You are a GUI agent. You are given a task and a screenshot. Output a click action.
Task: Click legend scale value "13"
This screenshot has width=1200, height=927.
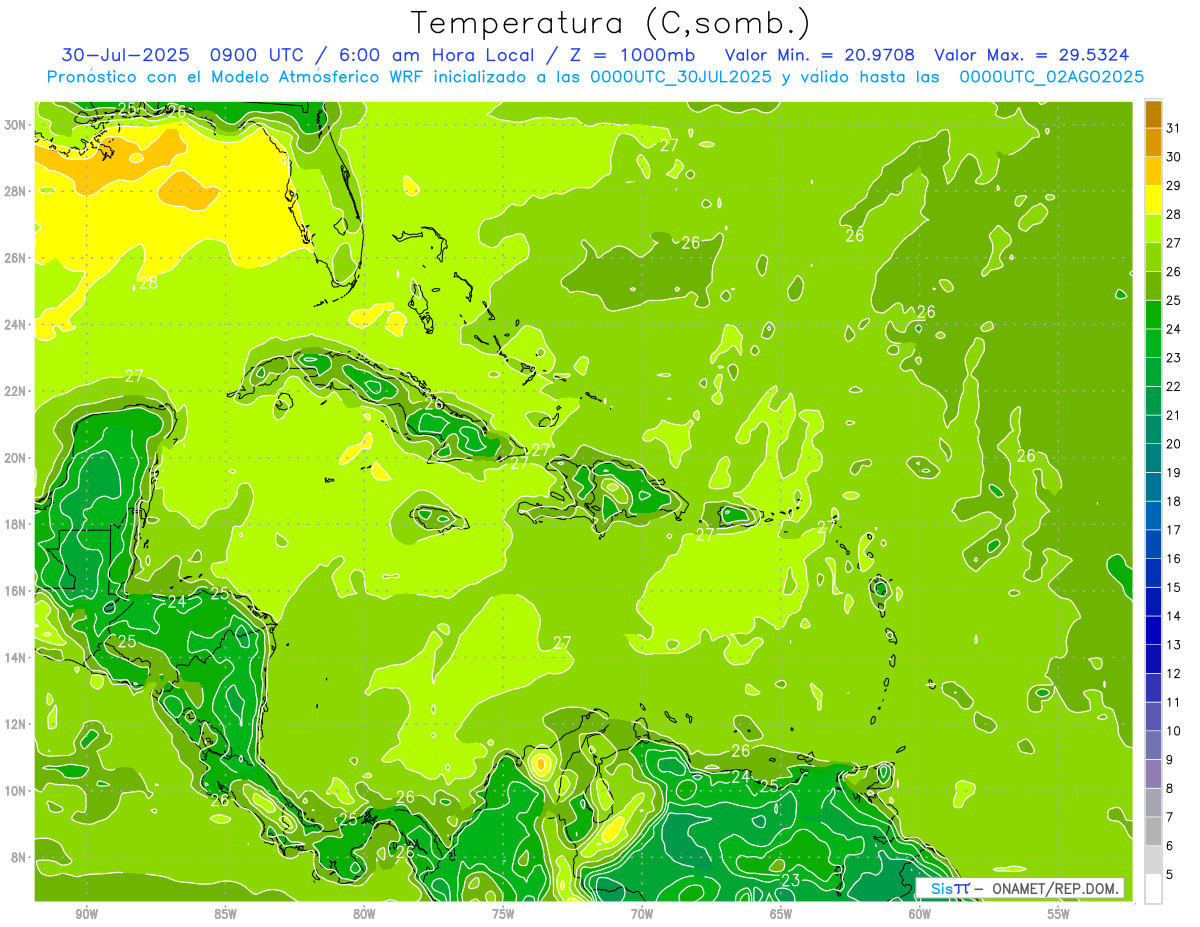coord(1174,645)
